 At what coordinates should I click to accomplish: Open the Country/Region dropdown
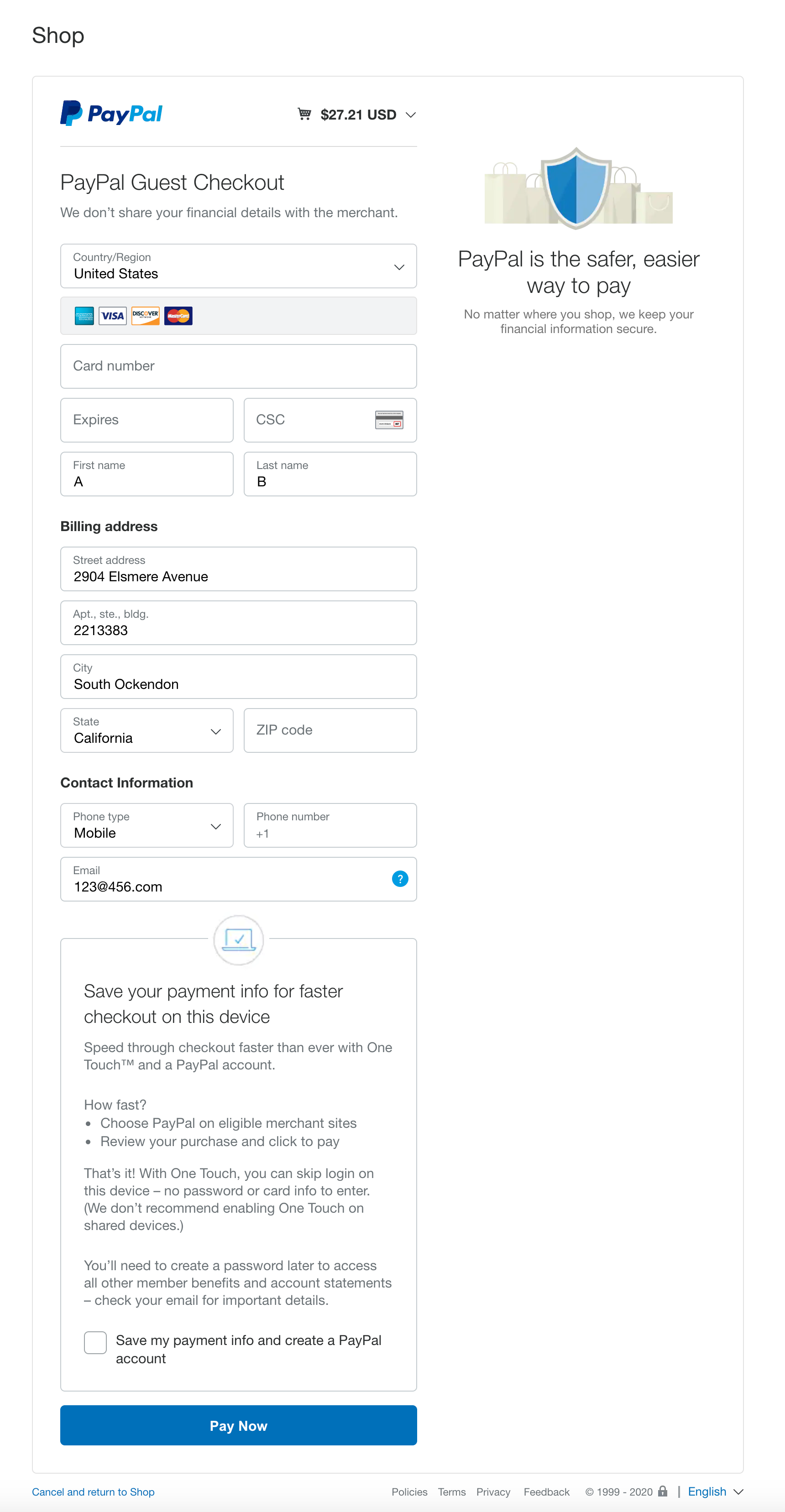238,266
